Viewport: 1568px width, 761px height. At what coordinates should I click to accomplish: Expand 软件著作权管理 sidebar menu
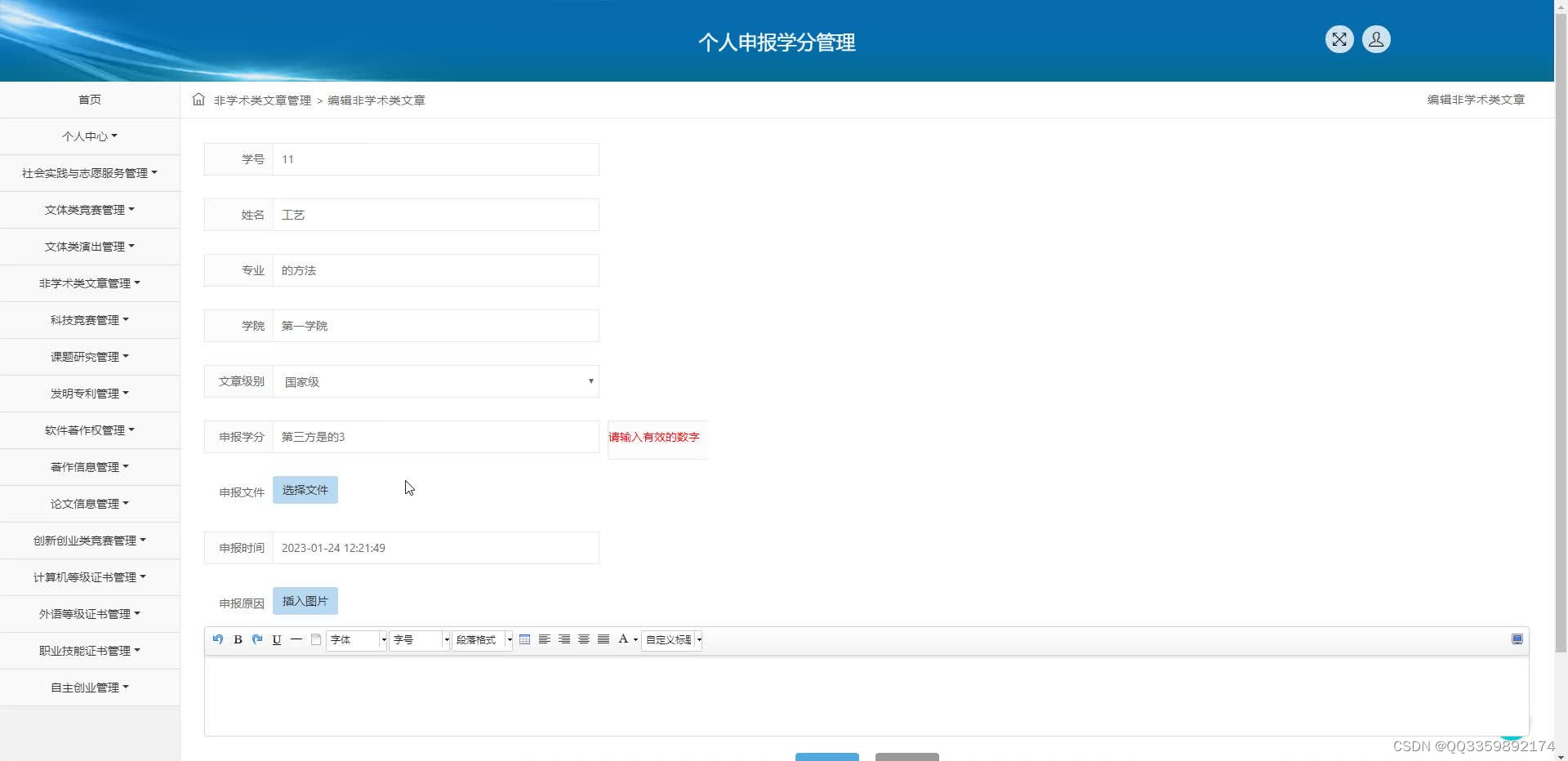tap(90, 430)
